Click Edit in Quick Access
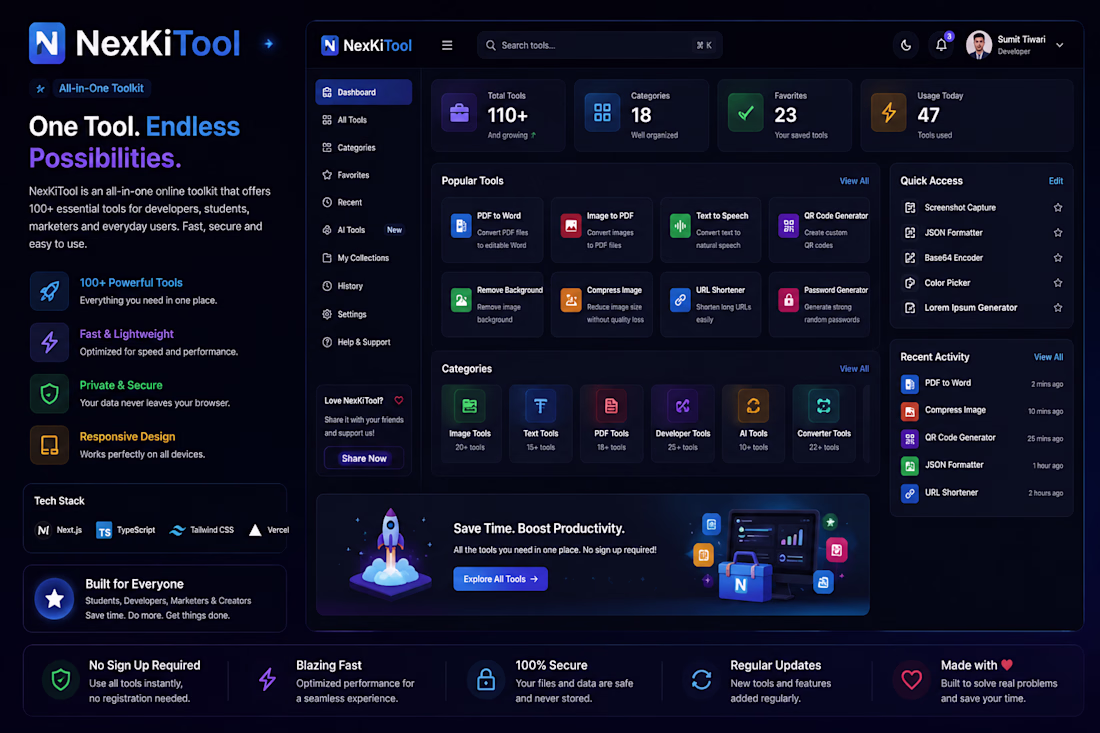The image size is (1100, 733). (1055, 181)
